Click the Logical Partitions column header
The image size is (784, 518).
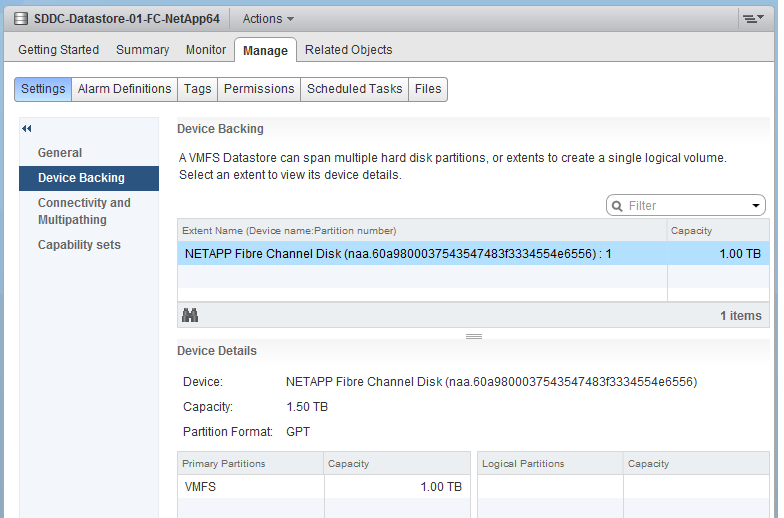pyautogui.click(x=550, y=464)
